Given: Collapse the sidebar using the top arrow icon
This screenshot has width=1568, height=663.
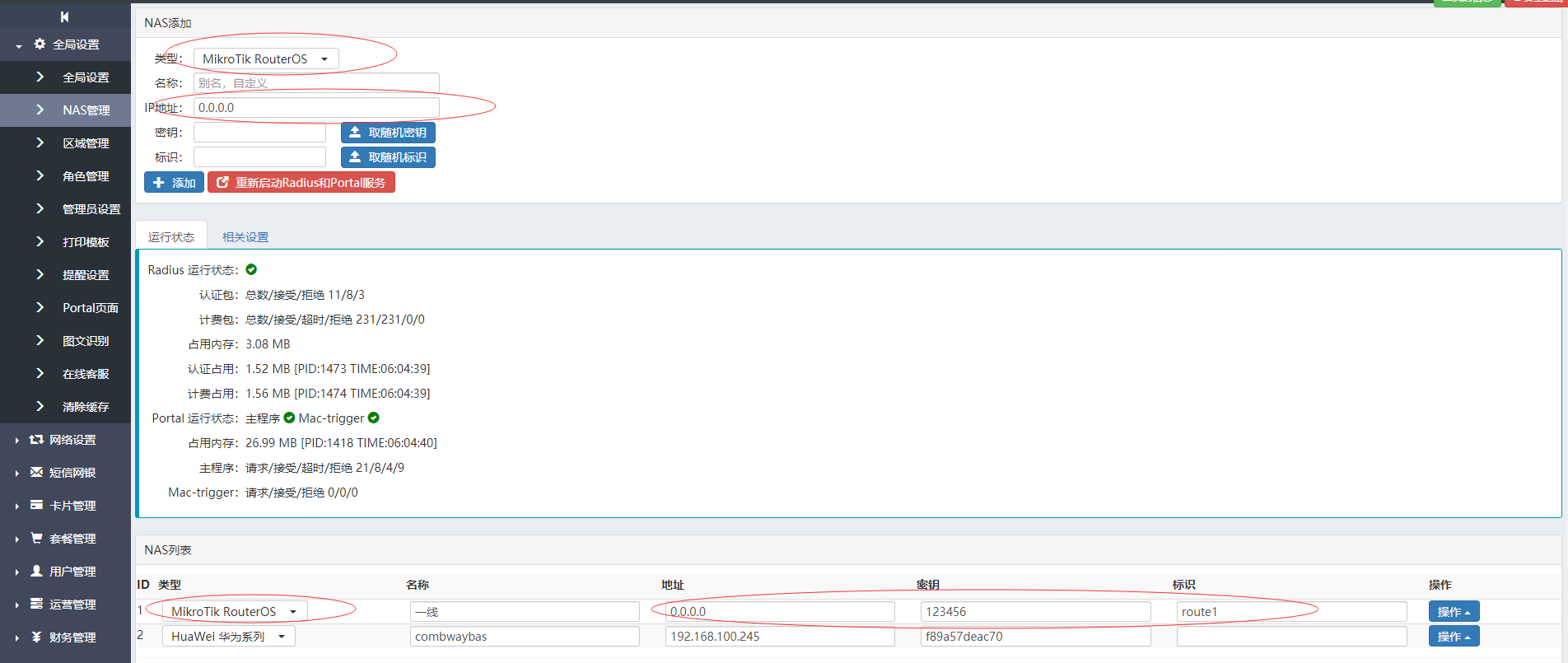Looking at the screenshot, I should [65, 16].
